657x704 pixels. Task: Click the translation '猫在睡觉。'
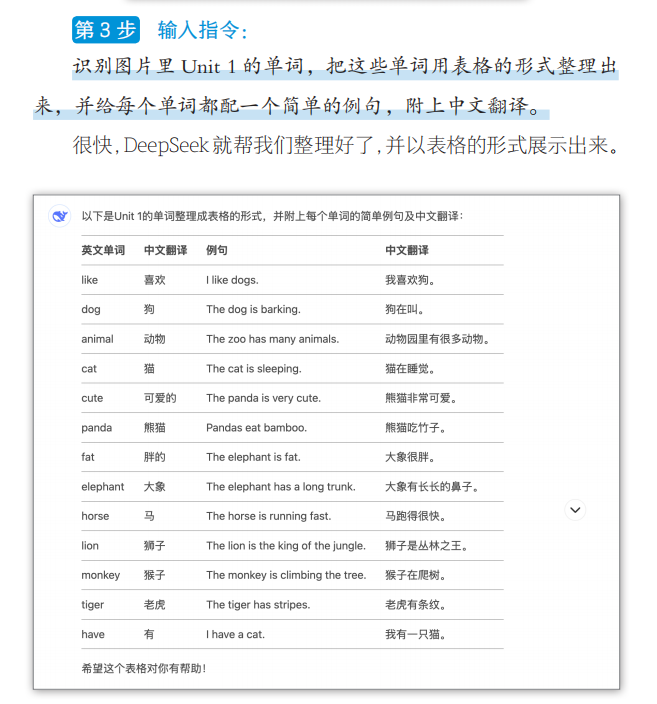(410, 369)
